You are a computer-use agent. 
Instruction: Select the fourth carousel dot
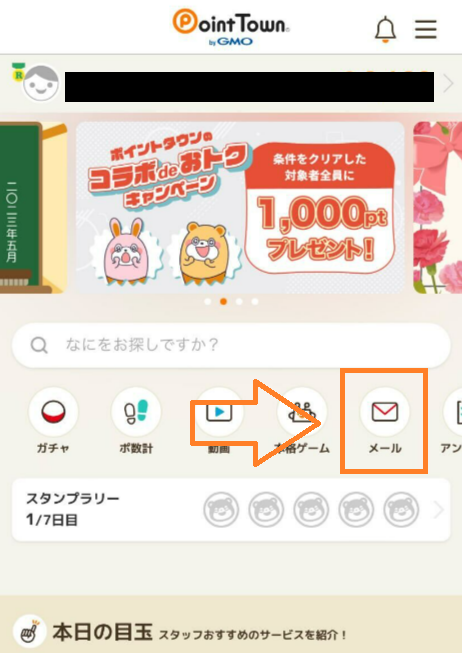[255, 302]
